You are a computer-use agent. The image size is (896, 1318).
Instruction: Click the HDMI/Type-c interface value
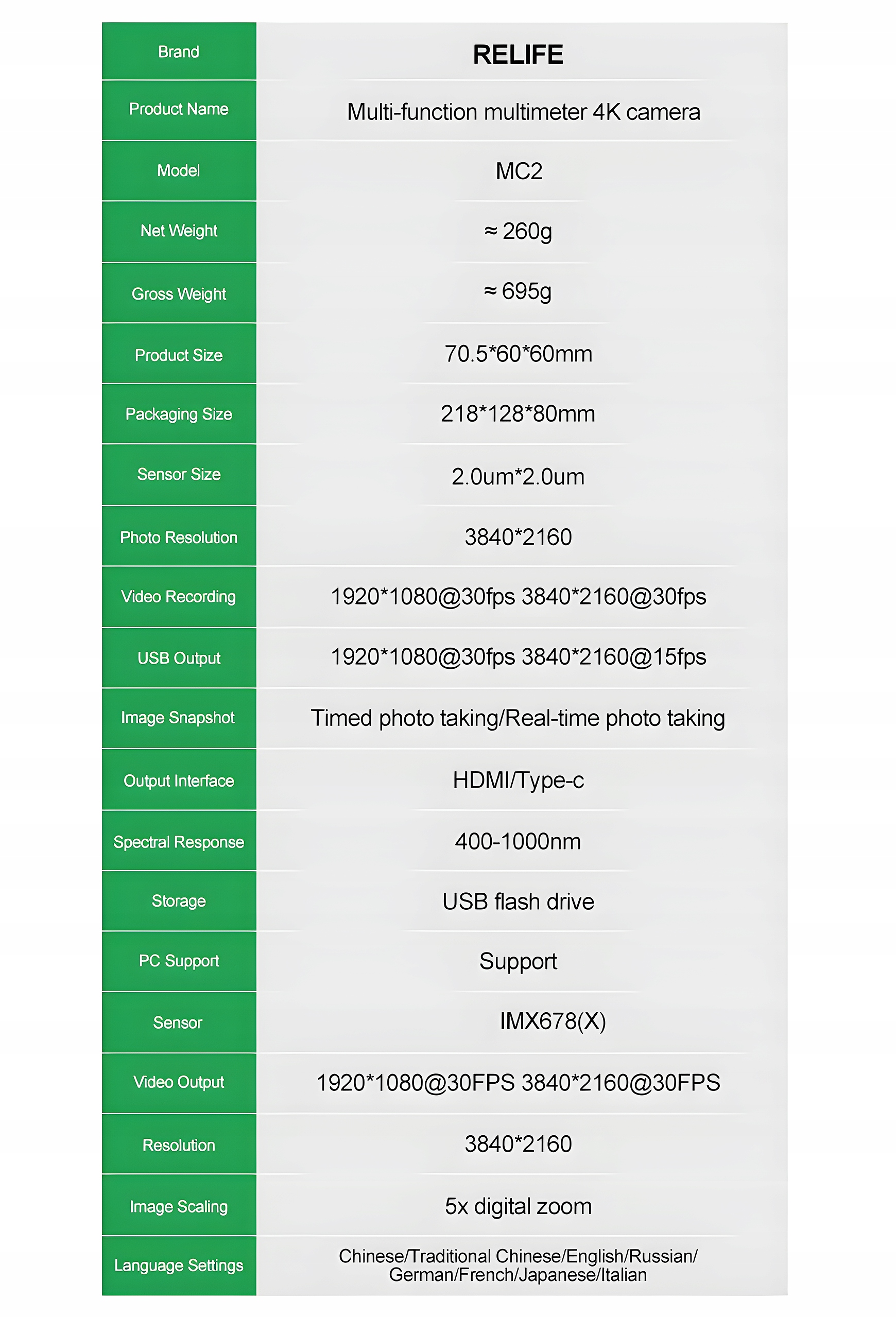pyautogui.click(x=519, y=781)
